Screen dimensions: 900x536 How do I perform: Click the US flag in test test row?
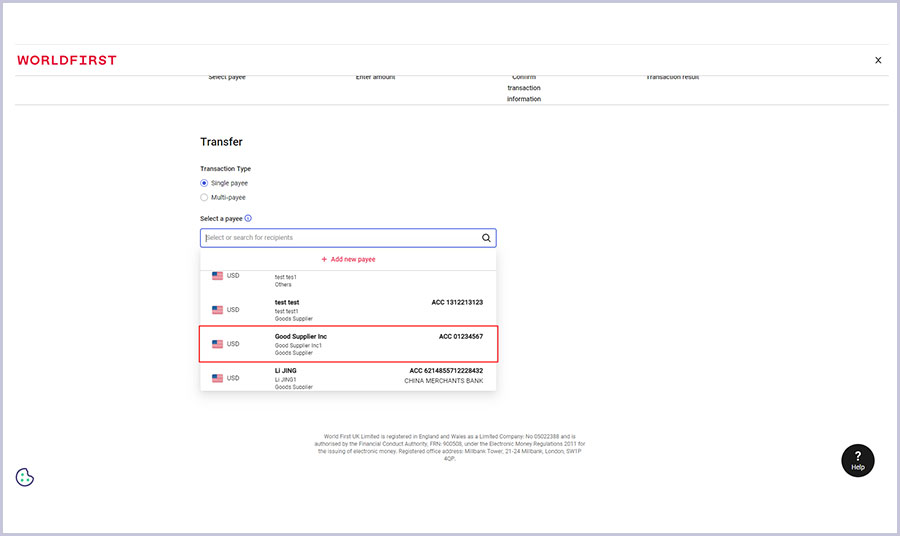(x=217, y=310)
